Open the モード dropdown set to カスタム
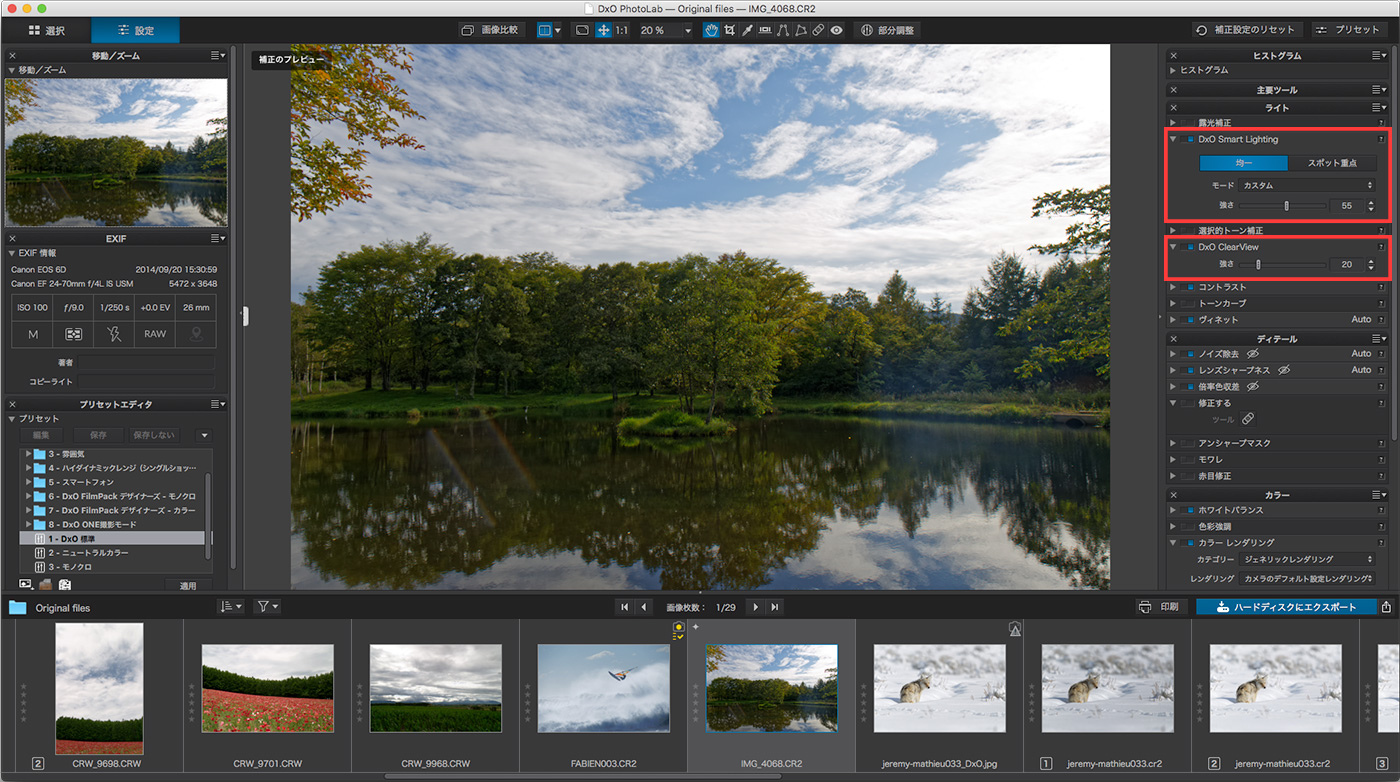 click(x=1307, y=185)
